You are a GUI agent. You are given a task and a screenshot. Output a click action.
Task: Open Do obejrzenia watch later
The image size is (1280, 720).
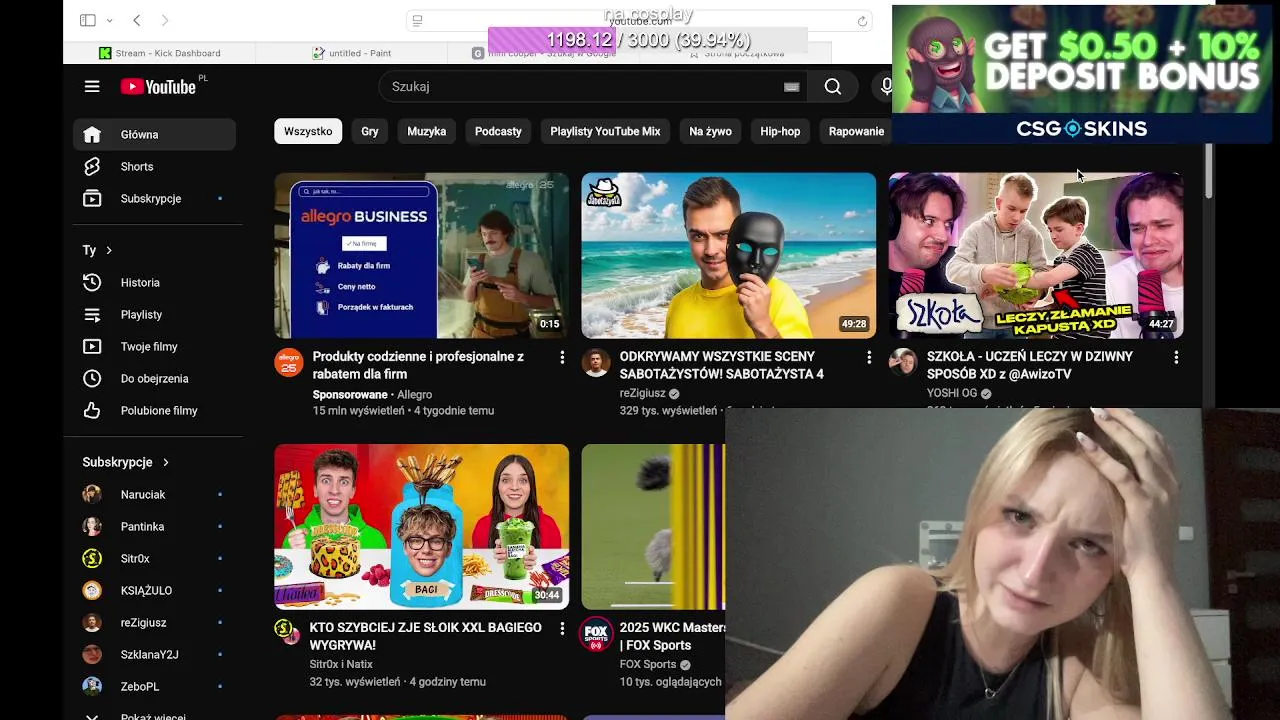154,378
